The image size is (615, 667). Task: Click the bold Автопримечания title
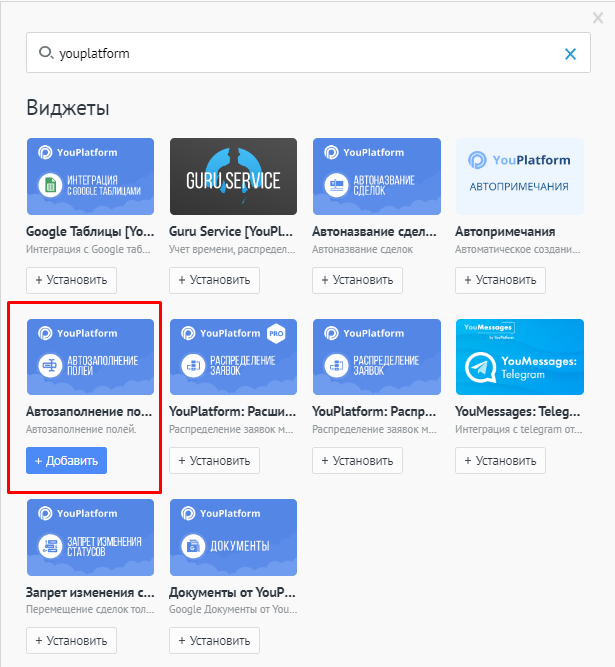pyautogui.click(x=505, y=231)
